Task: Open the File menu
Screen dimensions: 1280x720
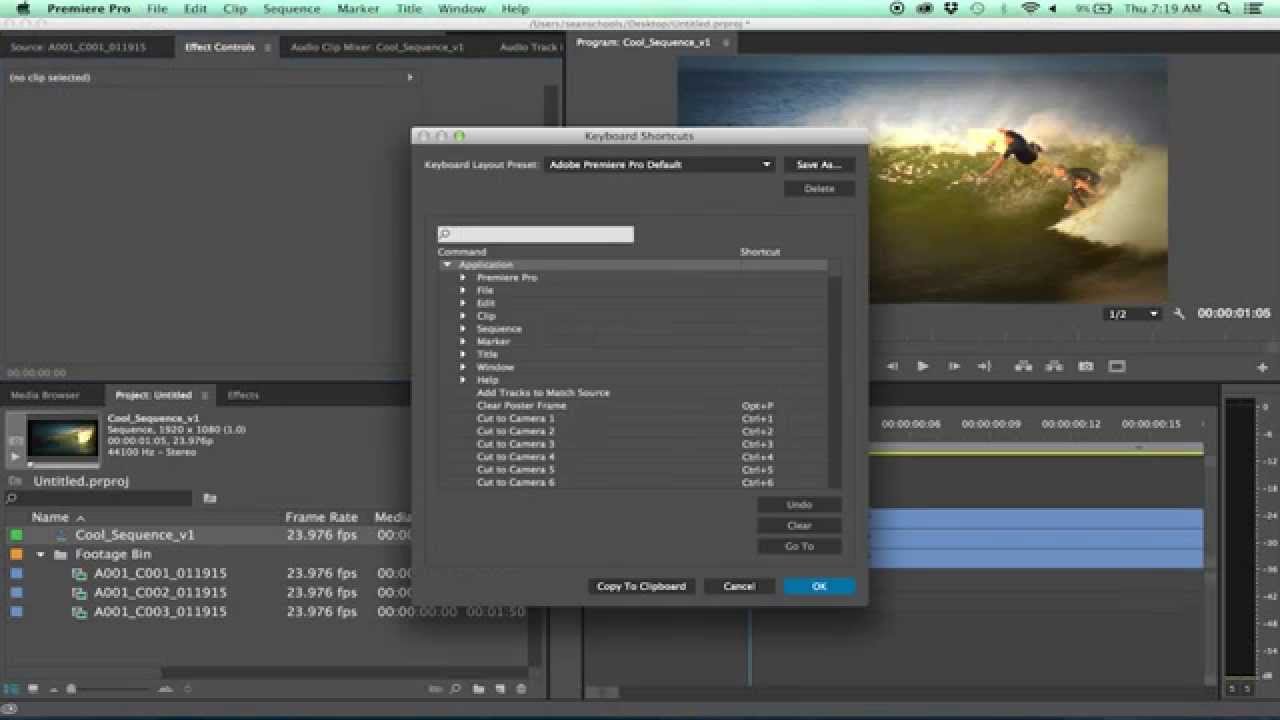Action: [157, 8]
